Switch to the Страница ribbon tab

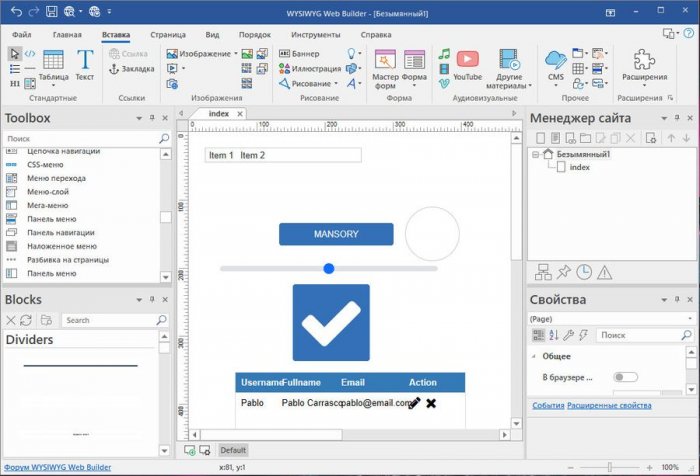(167, 34)
